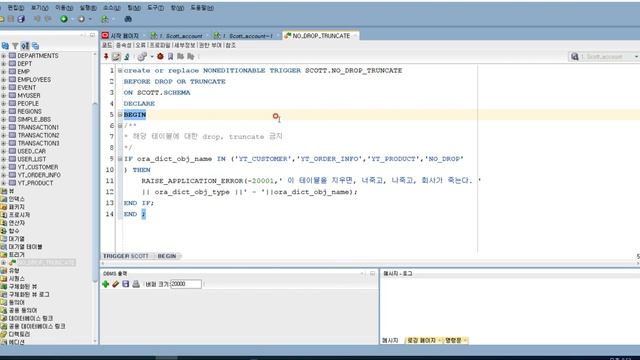Image resolution: width=640 pixels, height=360 pixels.
Task: Click the collapse-all icon in tree toolbar
Action: [x=36, y=46]
